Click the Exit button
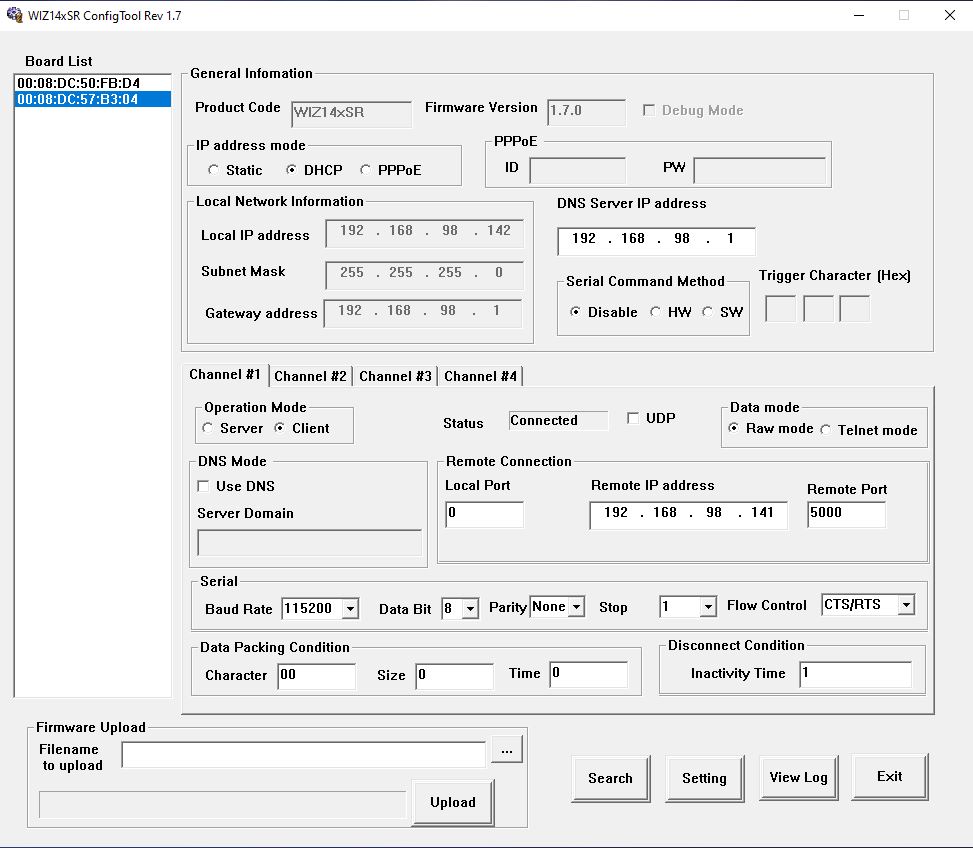The width and height of the screenshot is (973, 848). click(x=890, y=777)
